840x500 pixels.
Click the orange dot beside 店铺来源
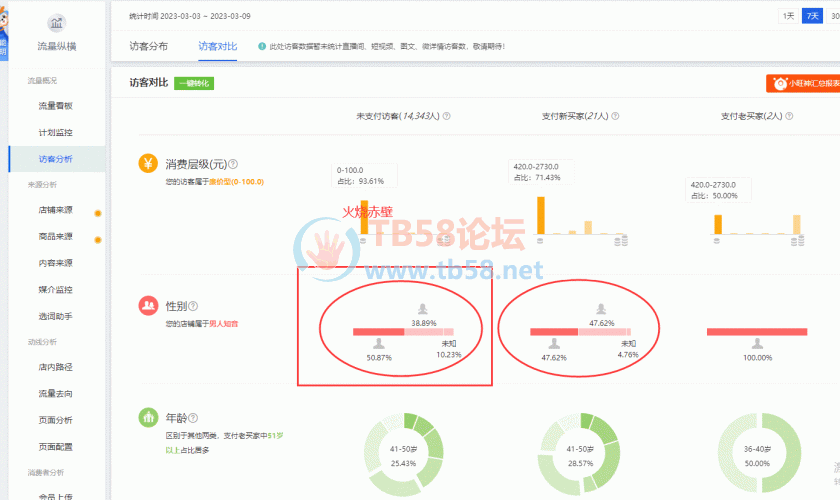tap(97, 212)
